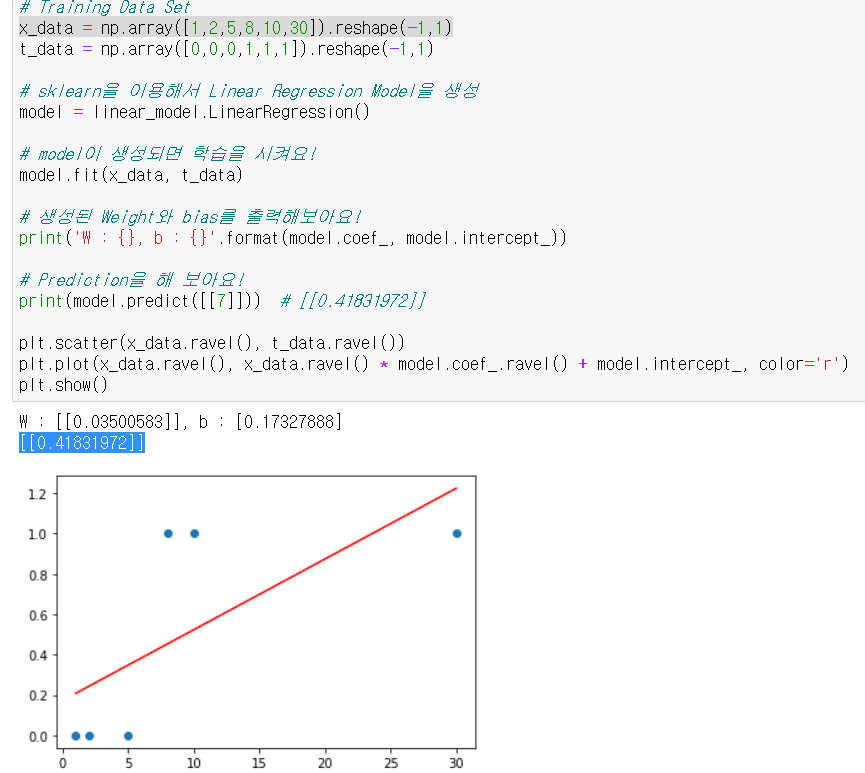This screenshot has width=865, height=773.
Task: Click the scatter point at x=10
Action: [x=194, y=534]
